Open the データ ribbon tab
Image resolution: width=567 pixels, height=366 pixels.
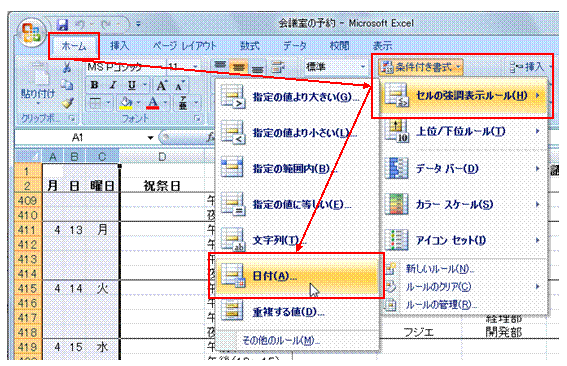pos(295,46)
